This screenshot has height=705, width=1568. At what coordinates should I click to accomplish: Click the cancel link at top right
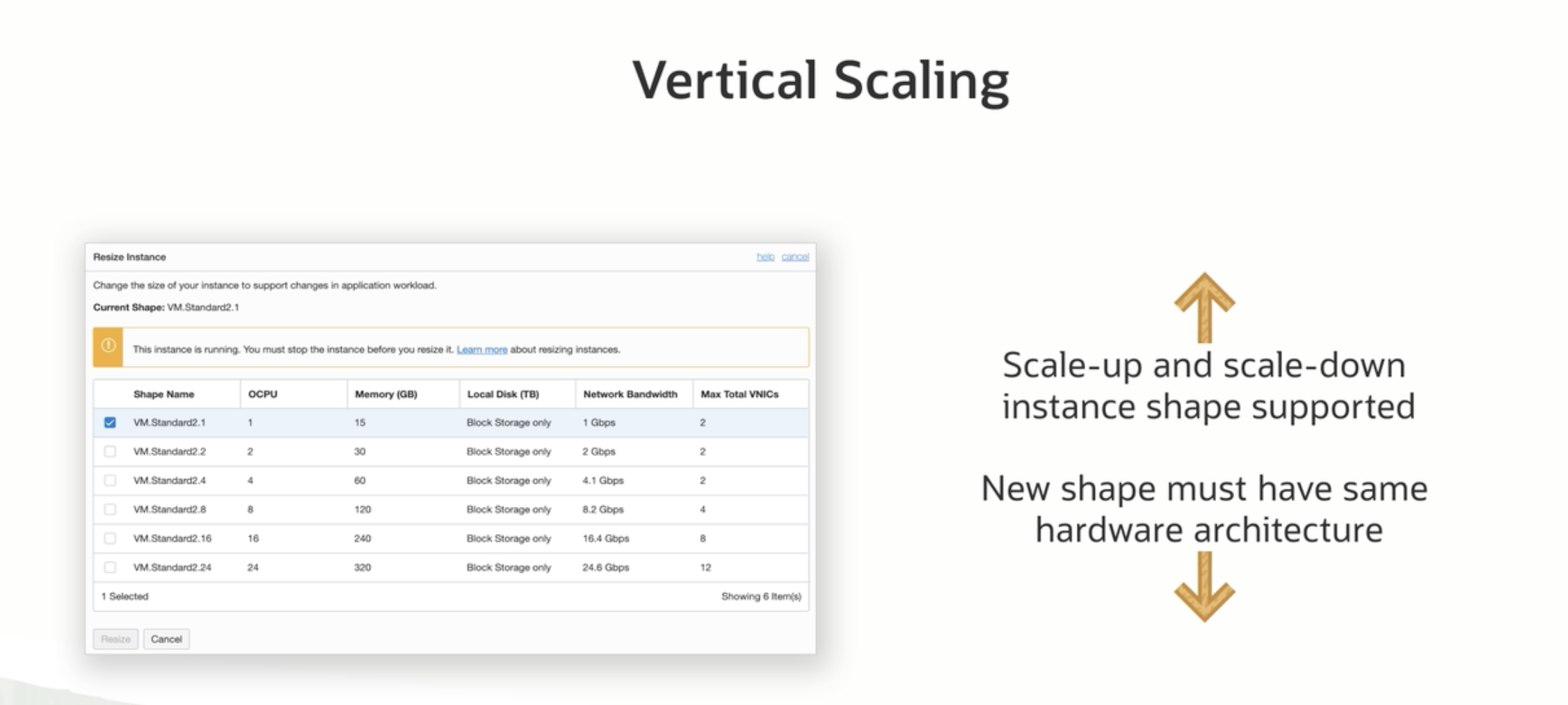(x=794, y=257)
